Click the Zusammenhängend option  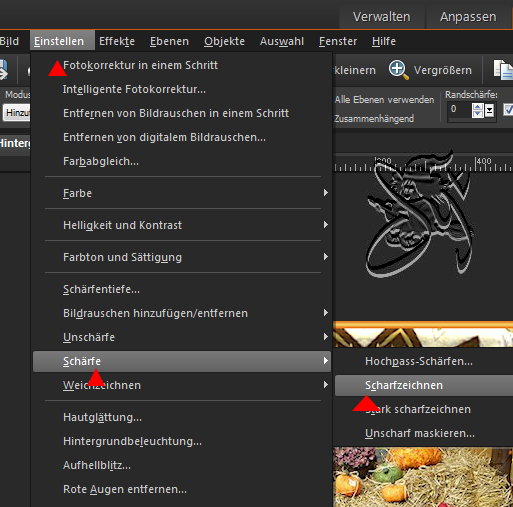pos(374,119)
